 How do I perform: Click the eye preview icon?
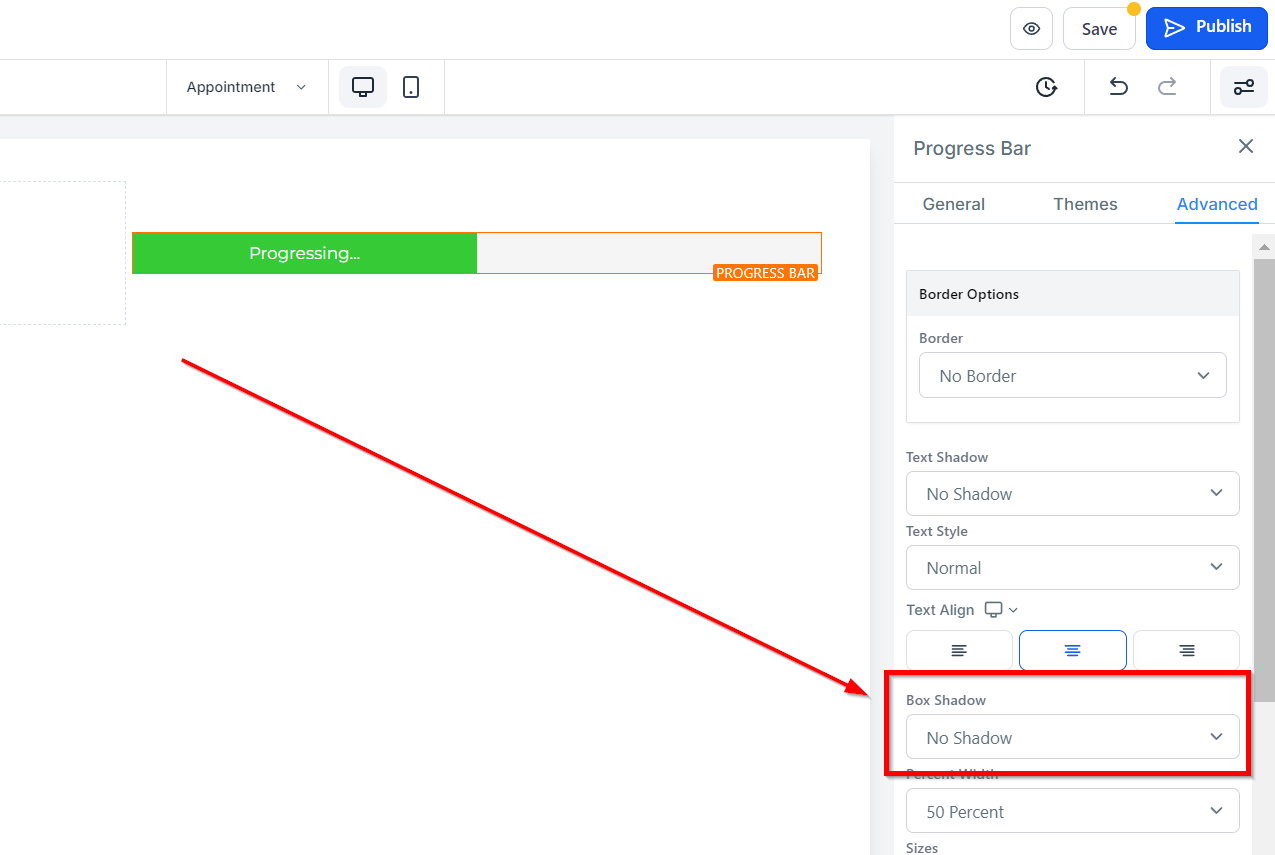(x=1031, y=28)
